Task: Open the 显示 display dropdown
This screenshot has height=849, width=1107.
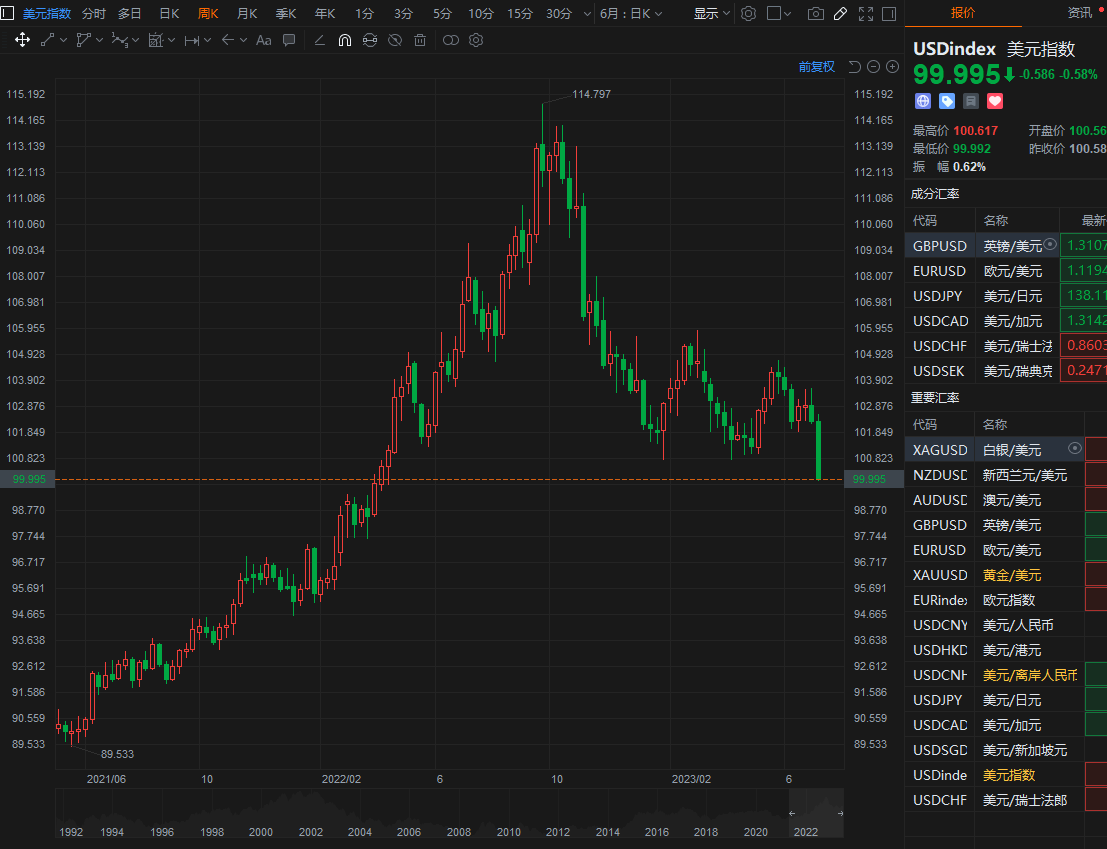Action: pyautogui.click(x=712, y=13)
